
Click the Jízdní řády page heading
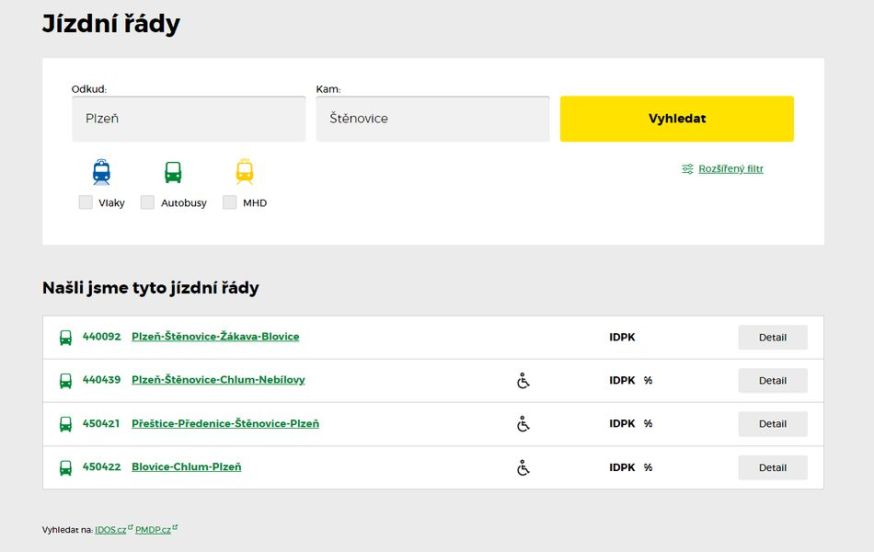point(111,23)
